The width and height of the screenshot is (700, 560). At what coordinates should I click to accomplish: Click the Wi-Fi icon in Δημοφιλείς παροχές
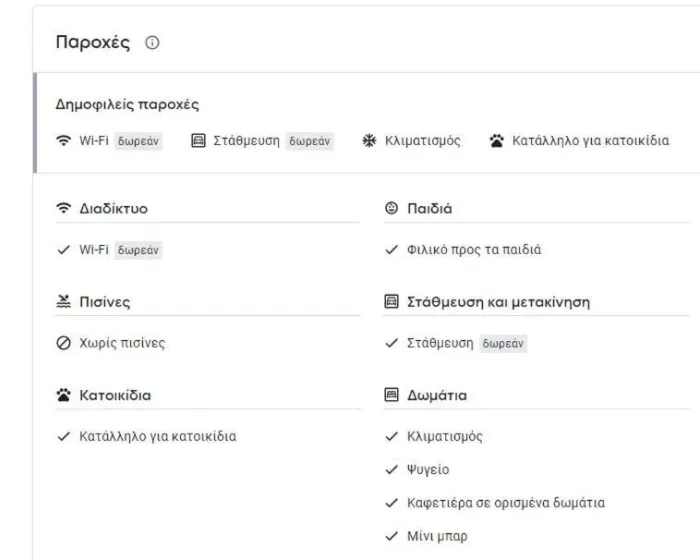point(64,141)
